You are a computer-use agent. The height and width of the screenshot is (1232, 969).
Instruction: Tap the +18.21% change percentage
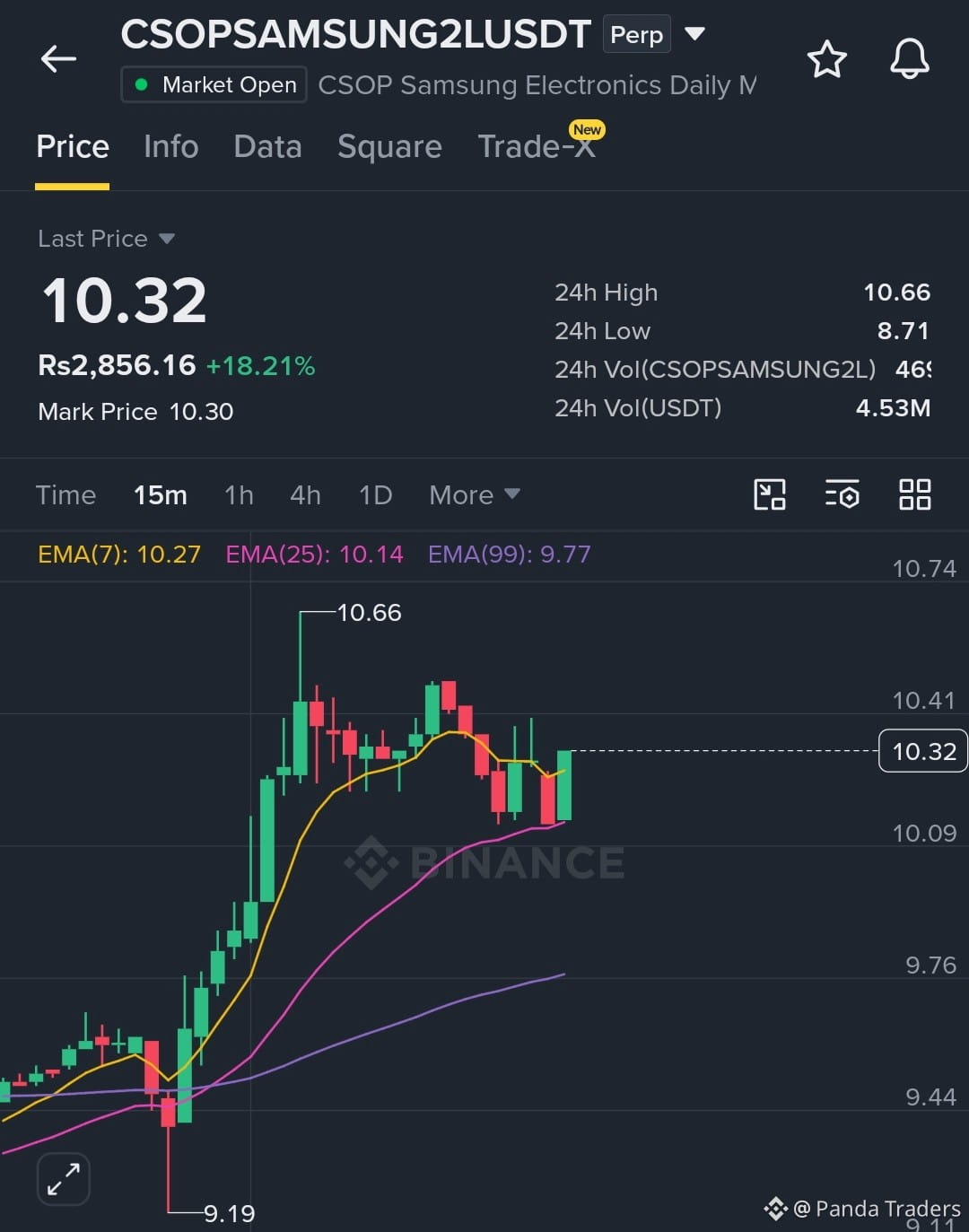pos(260,366)
